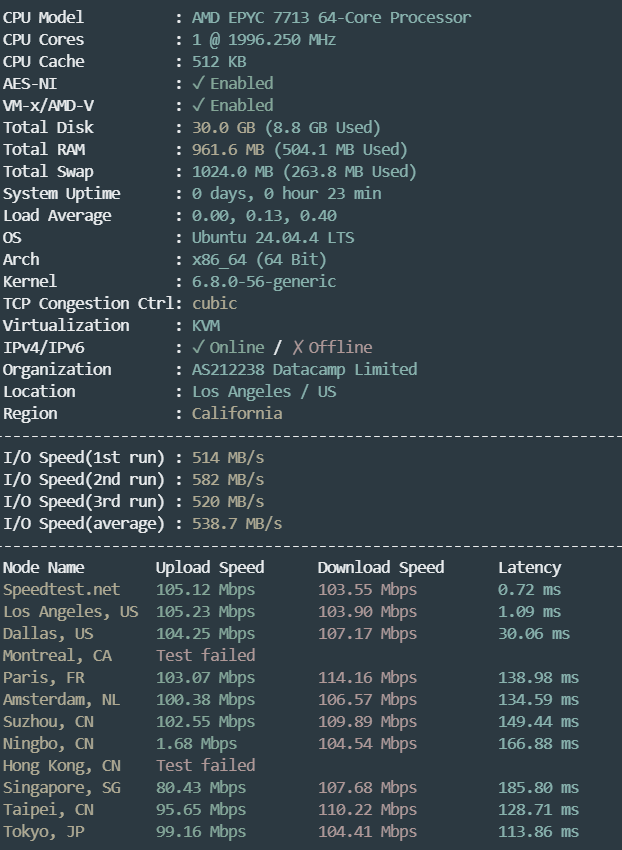The width and height of the screenshot is (622, 850).
Task: Select Taipei upload 95.65 Mbps
Action: pos(201,809)
